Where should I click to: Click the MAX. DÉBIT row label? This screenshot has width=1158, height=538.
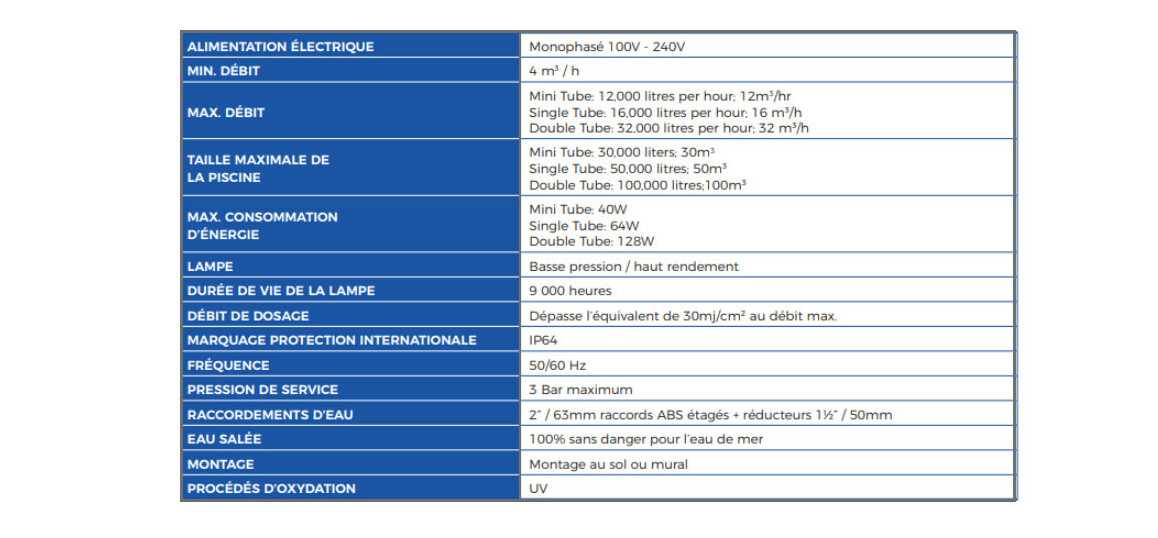click(226, 112)
